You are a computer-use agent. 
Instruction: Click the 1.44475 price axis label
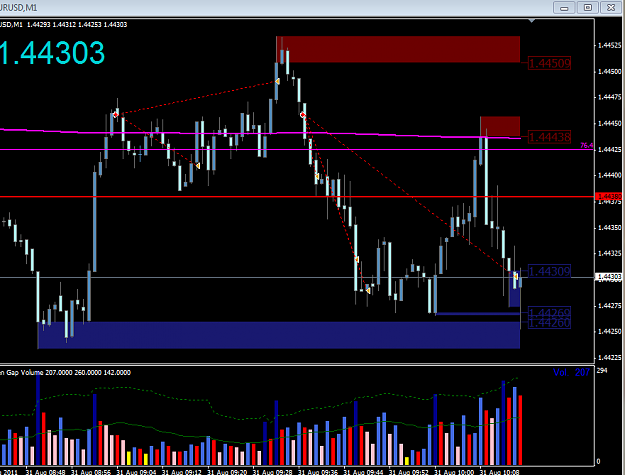click(x=609, y=97)
